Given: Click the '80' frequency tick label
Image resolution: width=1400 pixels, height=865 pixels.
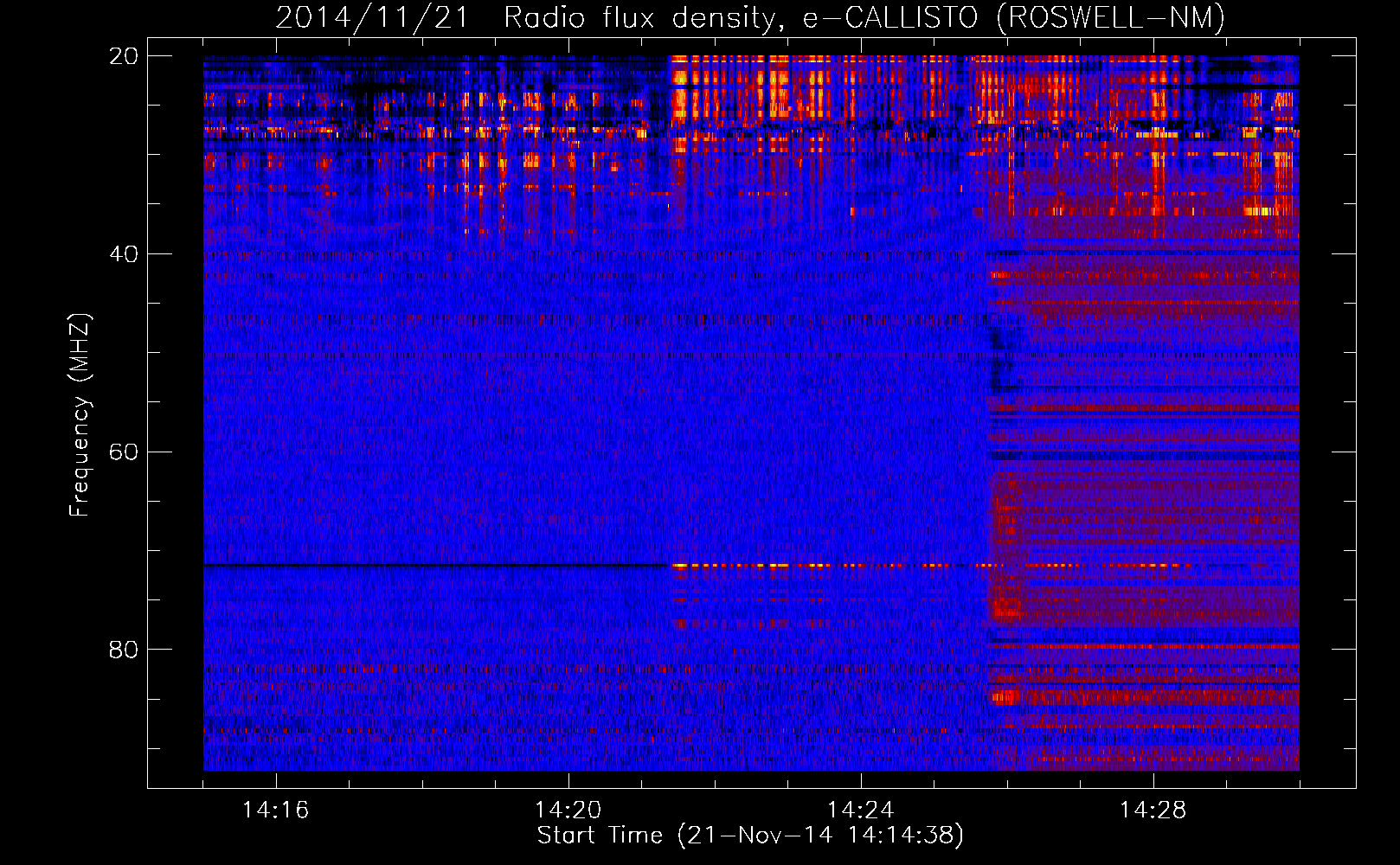Looking at the screenshot, I should click(124, 650).
